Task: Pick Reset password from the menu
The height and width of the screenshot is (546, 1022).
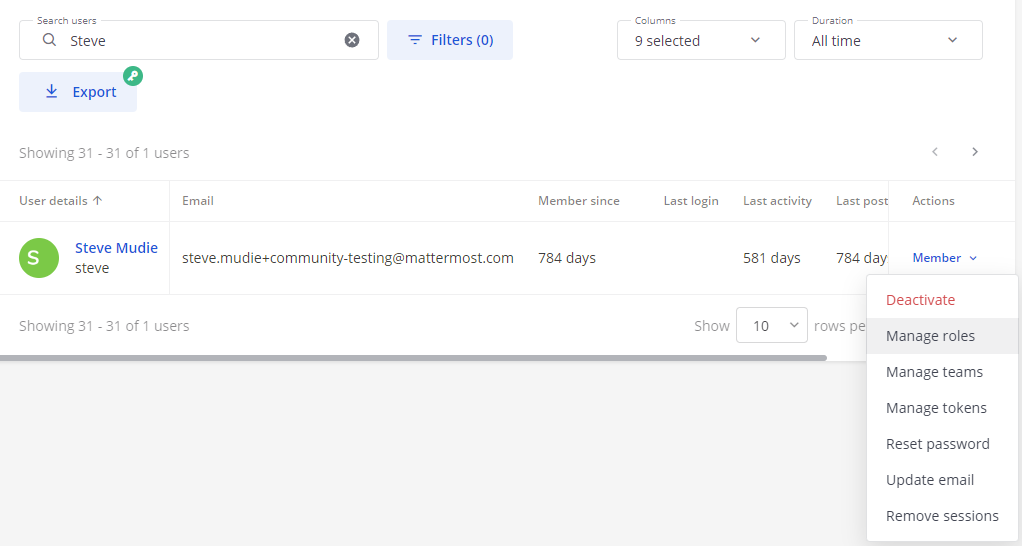Action: (x=937, y=444)
